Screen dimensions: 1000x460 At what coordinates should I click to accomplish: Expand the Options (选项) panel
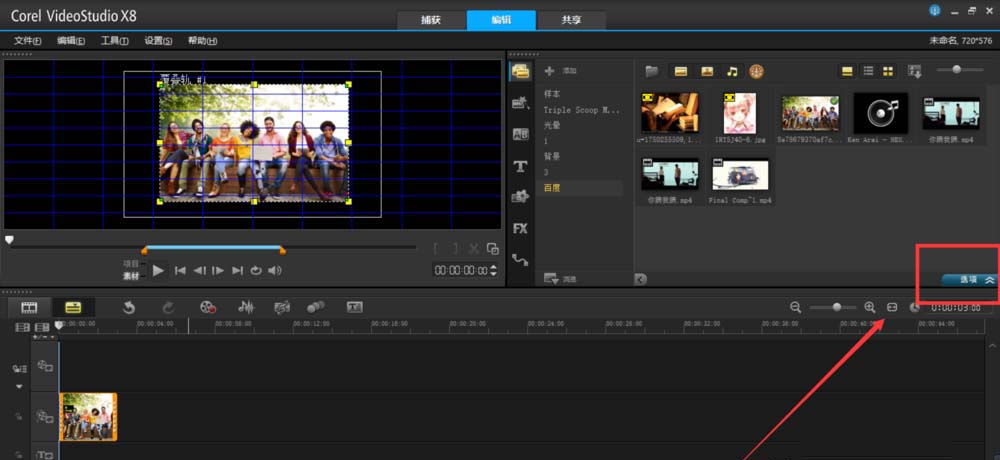pyautogui.click(x=969, y=279)
